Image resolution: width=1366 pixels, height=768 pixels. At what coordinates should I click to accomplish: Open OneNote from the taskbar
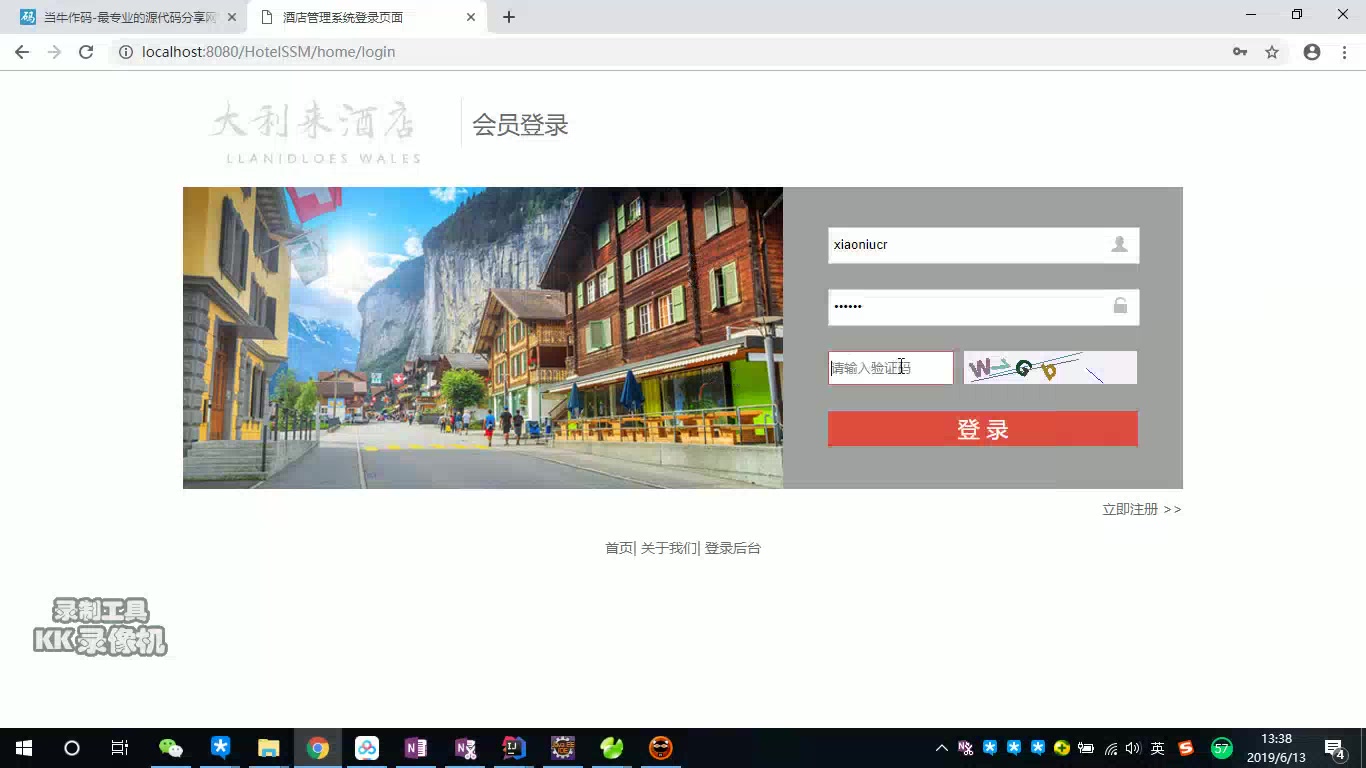[416, 748]
